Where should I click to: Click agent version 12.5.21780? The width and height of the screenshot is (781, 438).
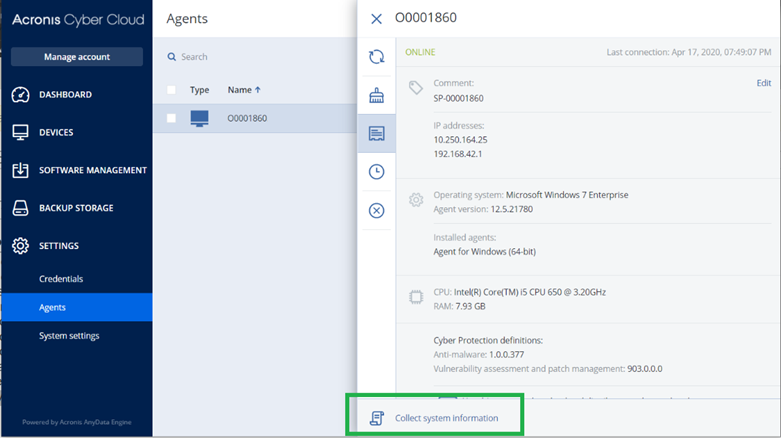[x=512, y=209]
